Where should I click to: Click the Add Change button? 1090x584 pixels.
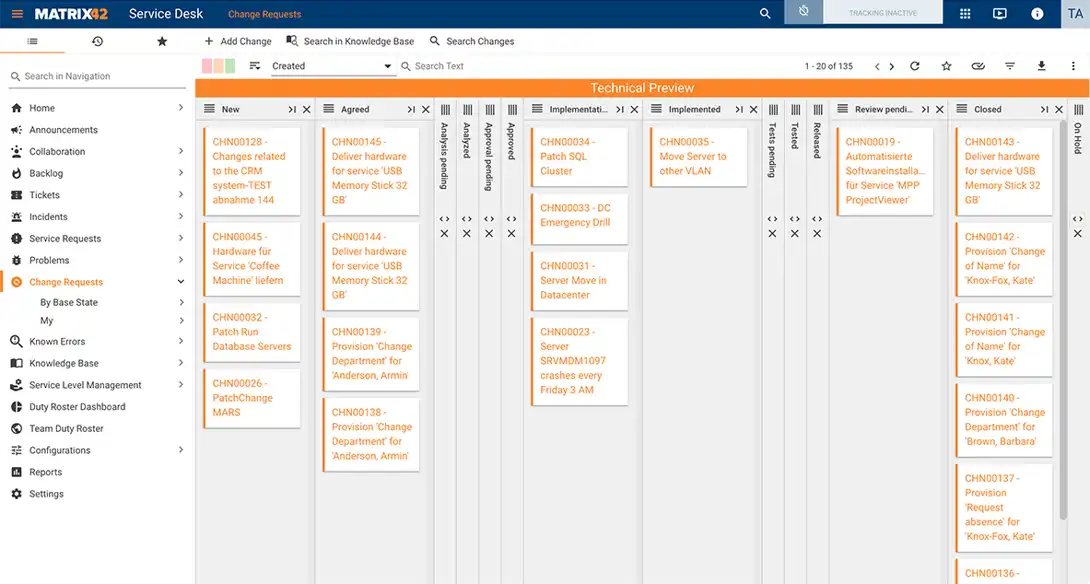click(x=237, y=41)
